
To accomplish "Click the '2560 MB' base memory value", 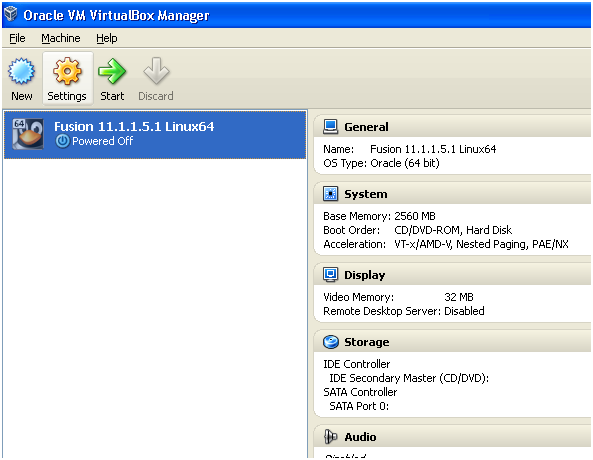I will click(415, 216).
